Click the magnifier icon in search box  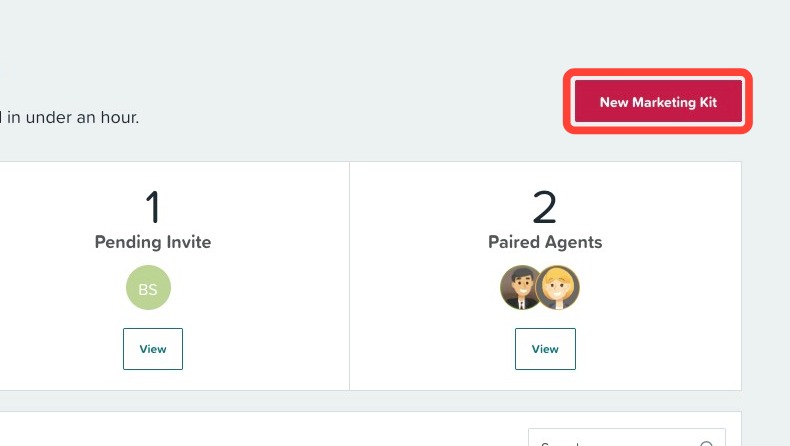click(x=706, y=443)
